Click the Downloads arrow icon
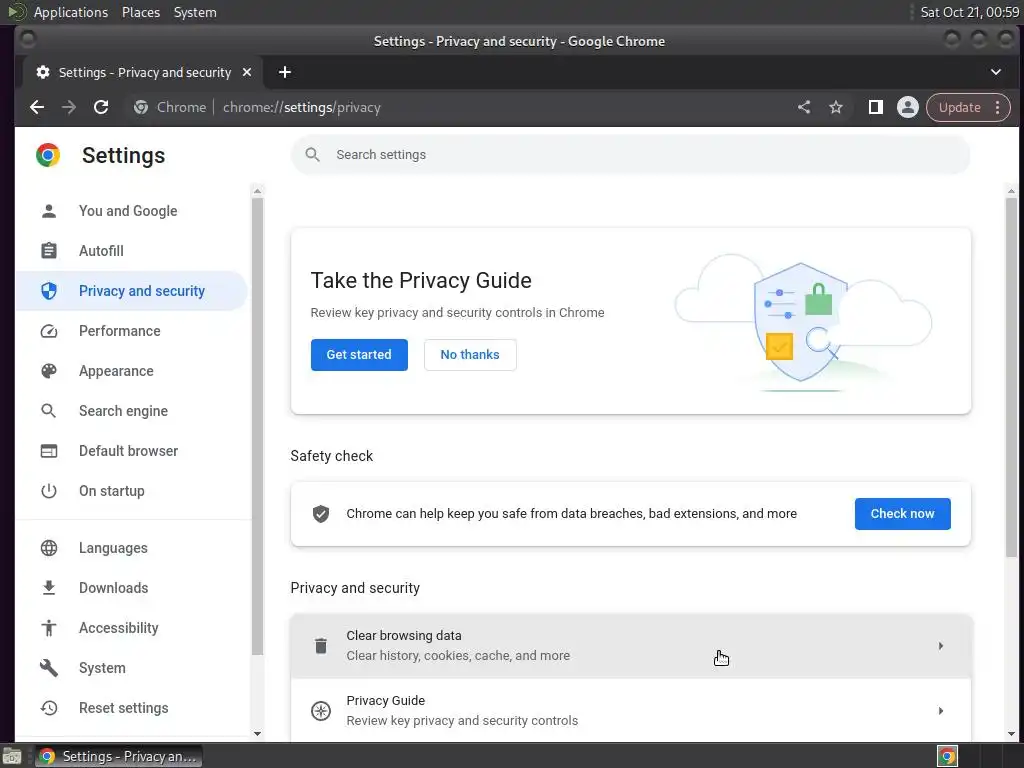The width and height of the screenshot is (1024, 768). [49, 588]
